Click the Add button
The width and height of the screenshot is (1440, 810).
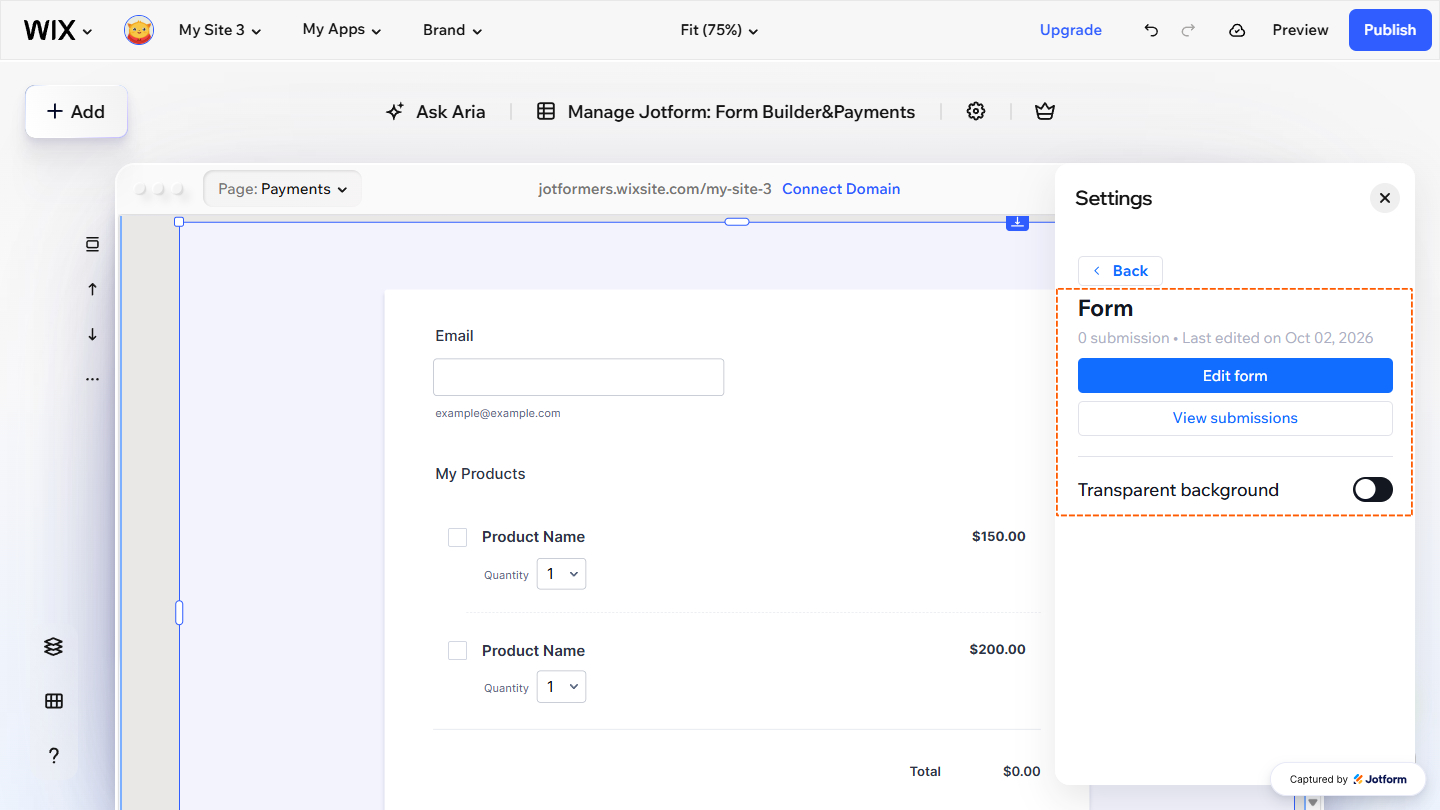click(x=76, y=112)
